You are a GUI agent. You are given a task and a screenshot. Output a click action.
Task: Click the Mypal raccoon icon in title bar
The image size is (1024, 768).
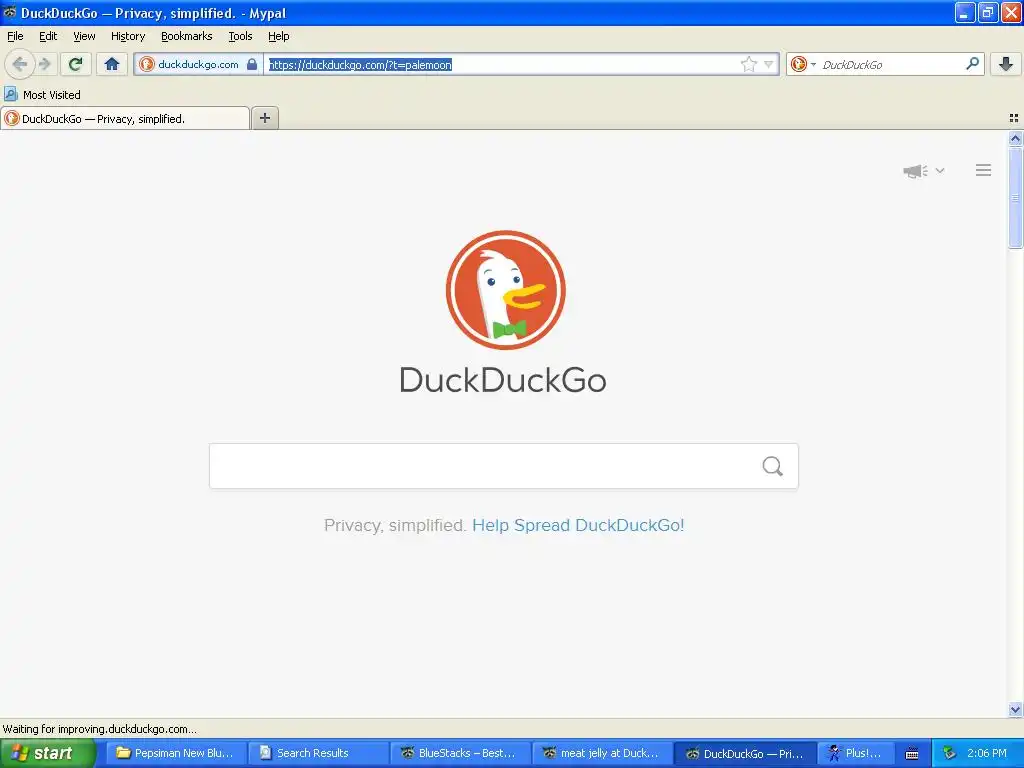tap(10, 12)
